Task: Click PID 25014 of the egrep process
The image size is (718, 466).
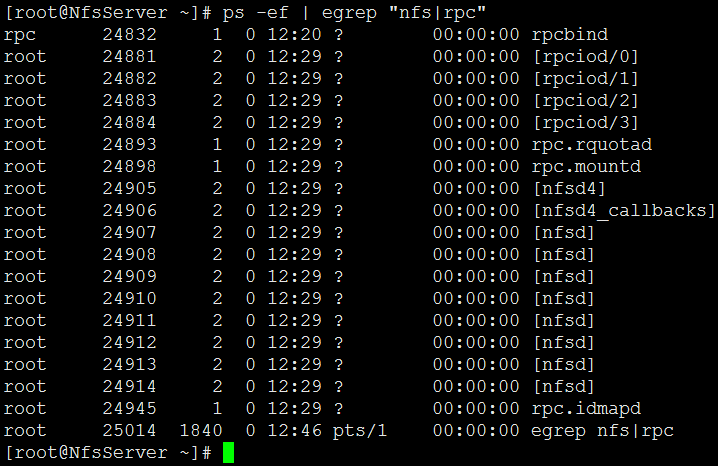Action: [130, 430]
